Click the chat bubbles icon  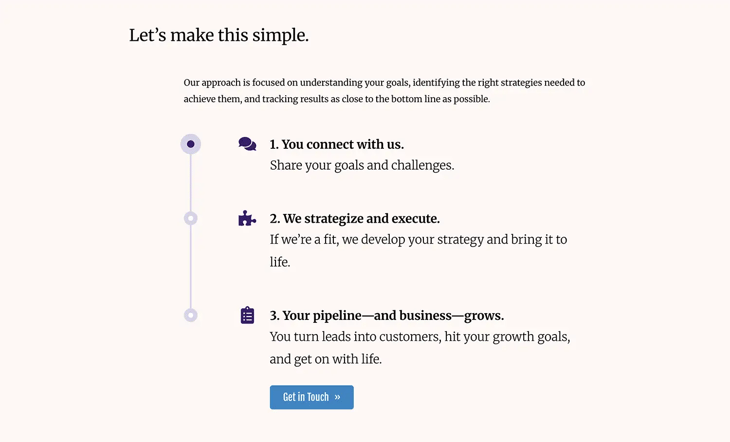tap(247, 144)
